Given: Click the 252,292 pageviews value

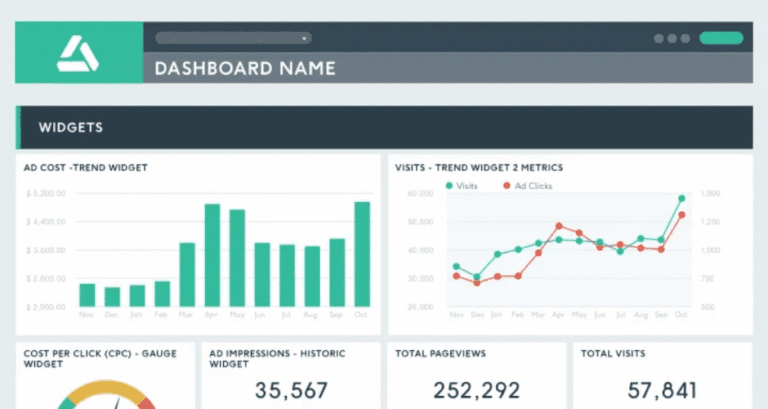Looking at the screenshot, I should point(476,390).
